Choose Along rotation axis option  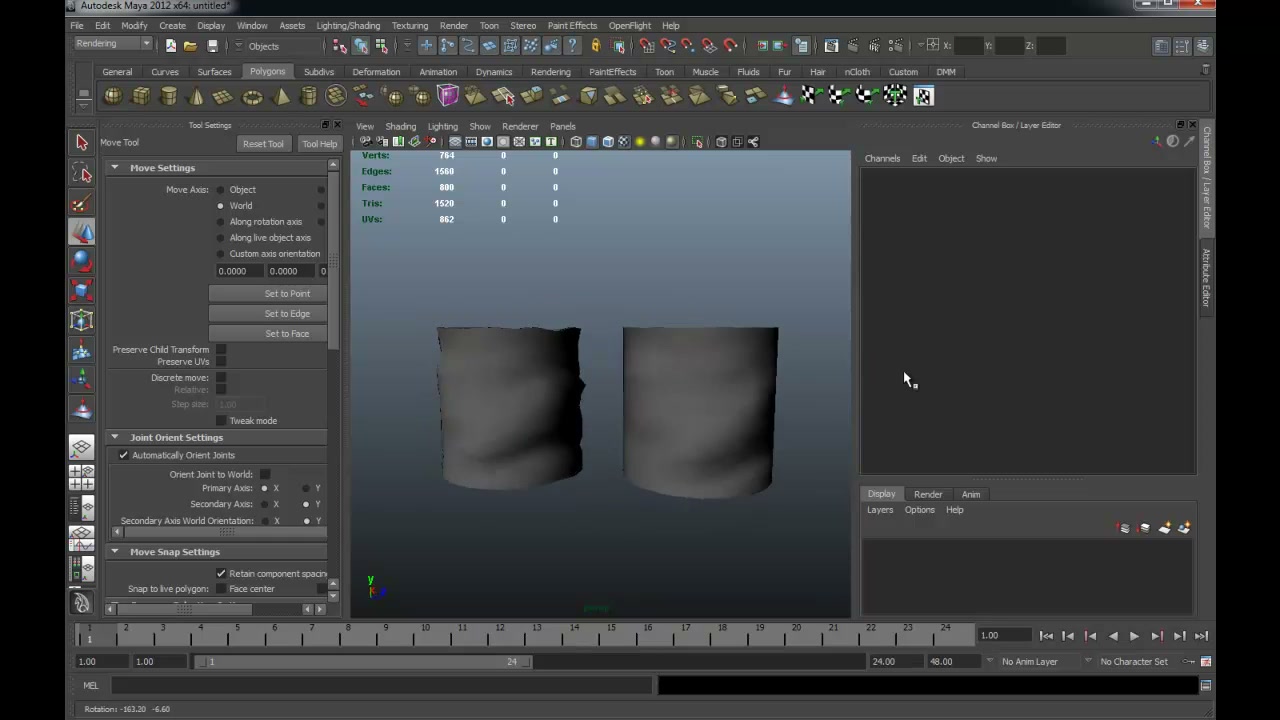[220, 222]
